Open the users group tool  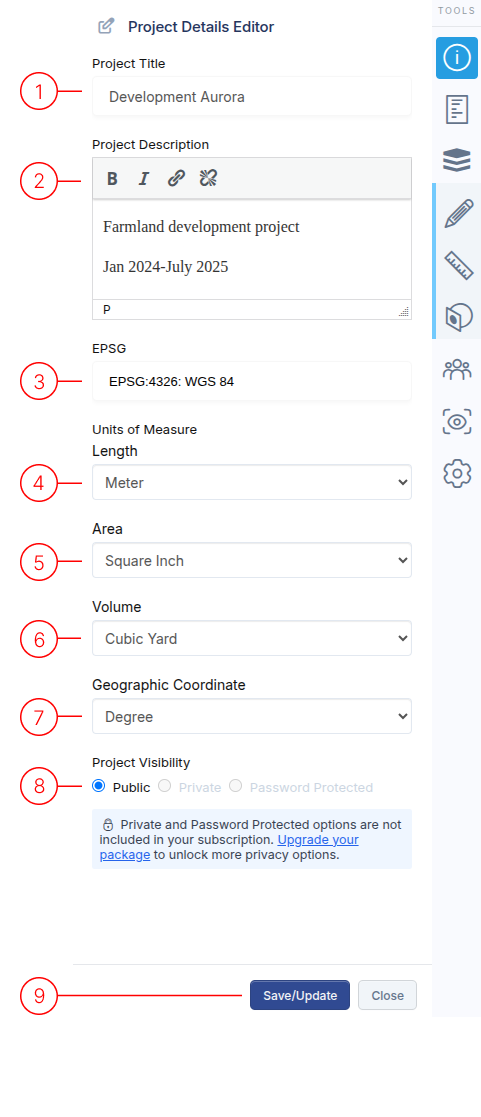click(x=457, y=369)
